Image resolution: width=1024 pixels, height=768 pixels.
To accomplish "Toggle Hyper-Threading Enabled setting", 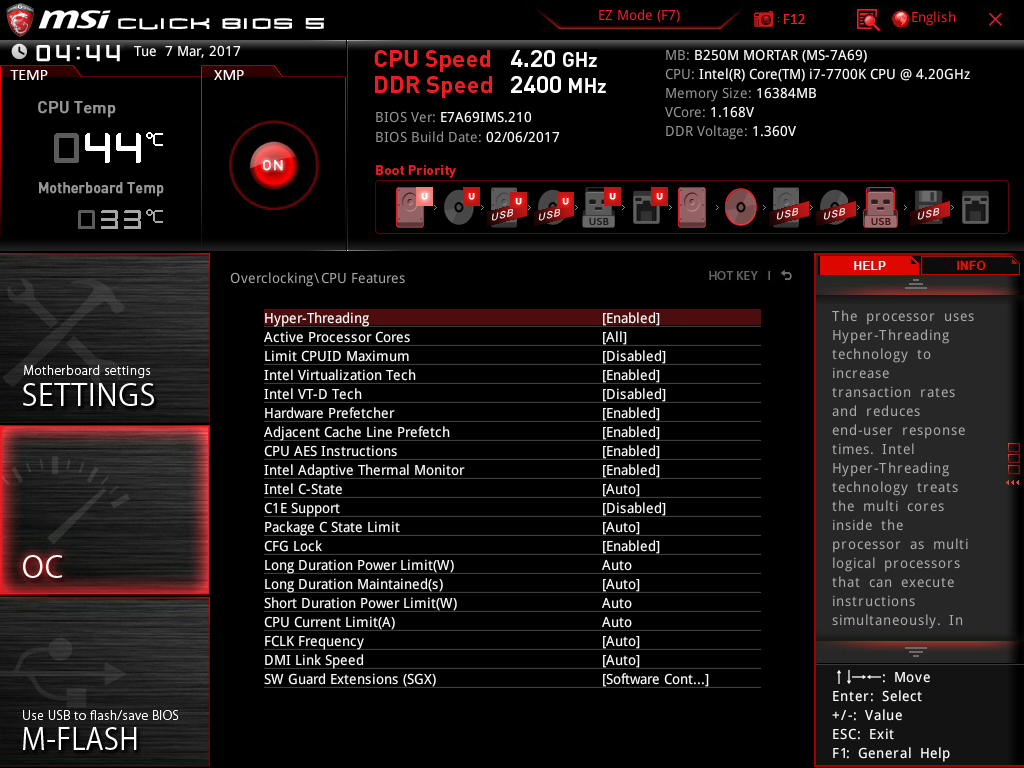I will pos(630,318).
